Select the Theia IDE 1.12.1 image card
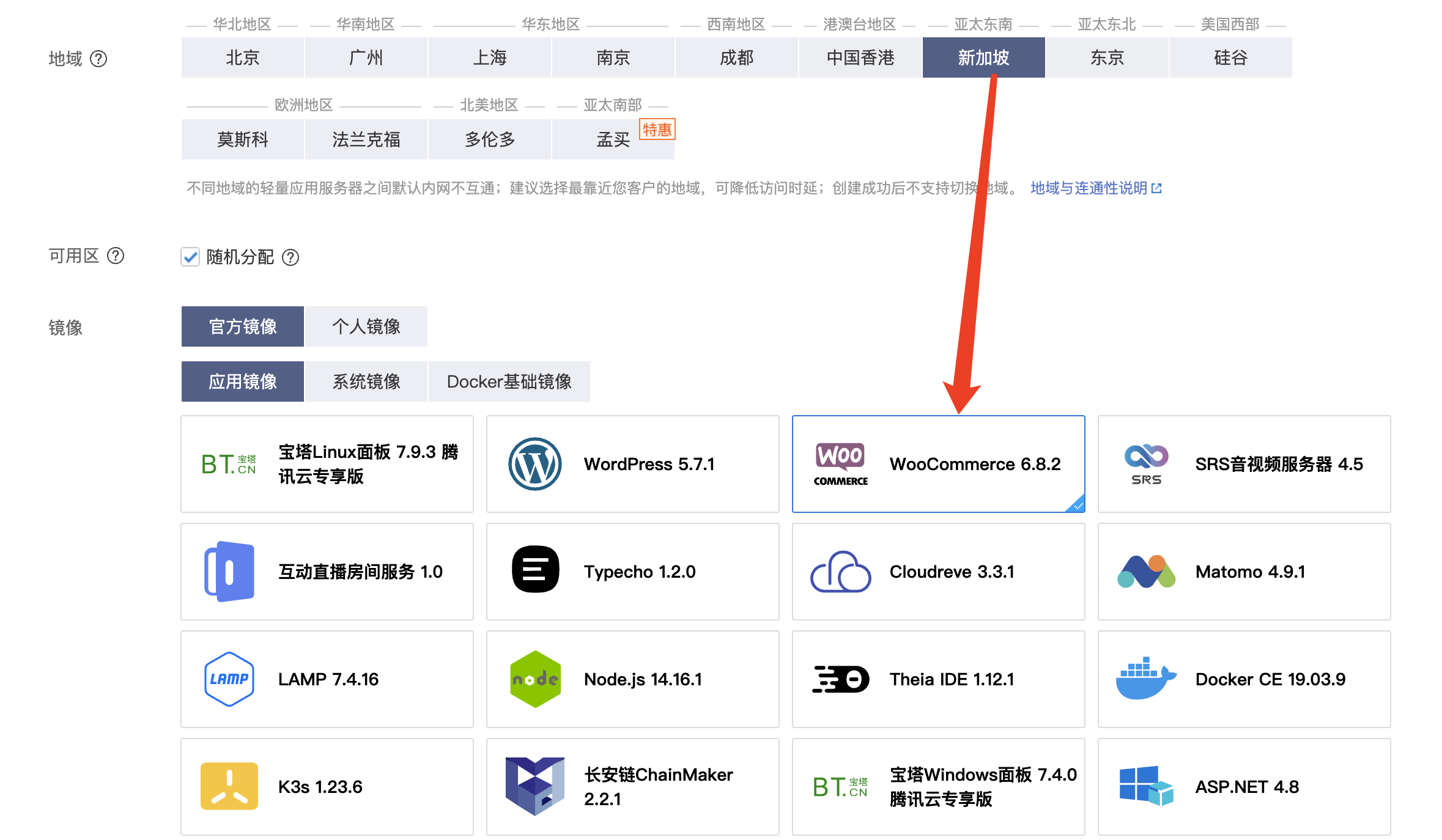This screenshot has height=840, width=1442. click(x=938, y=679)
